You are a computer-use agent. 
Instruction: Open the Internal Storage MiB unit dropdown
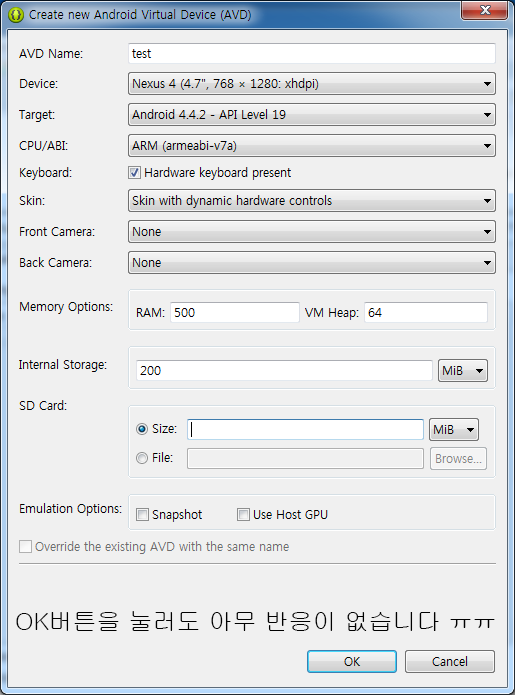point(463,371)
